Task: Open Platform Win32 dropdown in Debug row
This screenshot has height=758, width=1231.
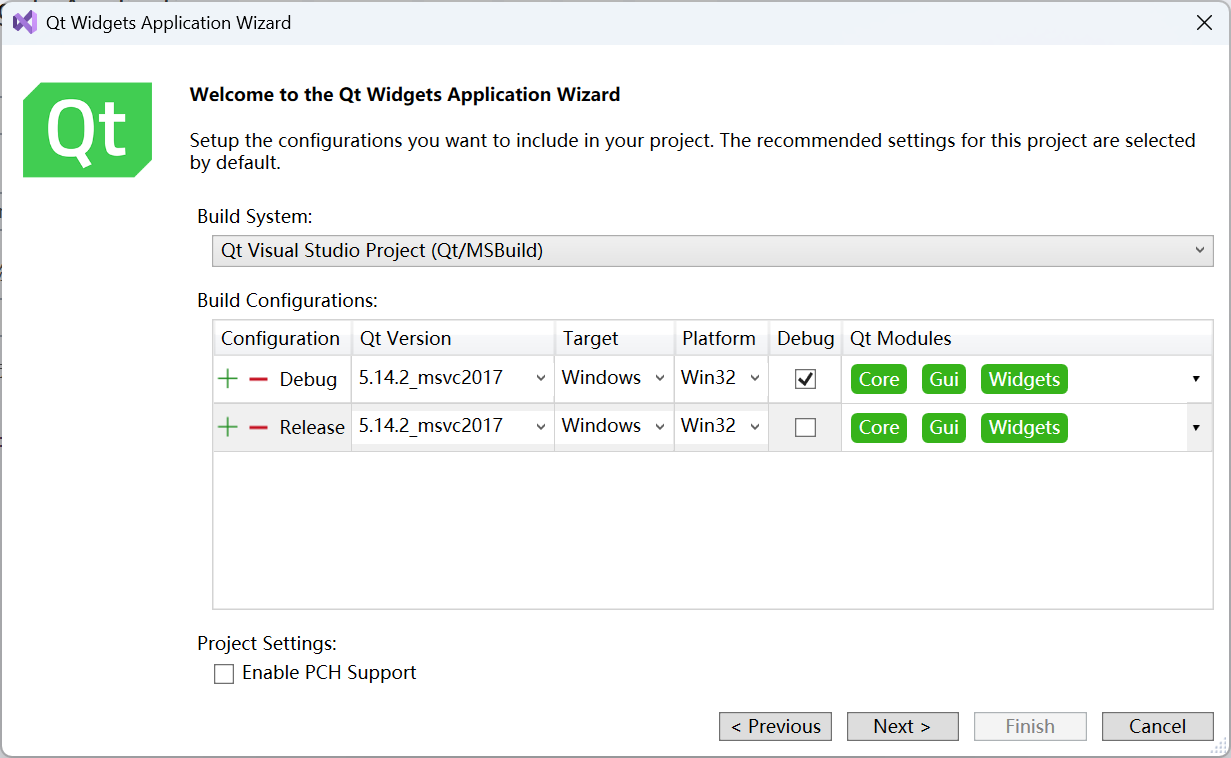Action: 721,378
